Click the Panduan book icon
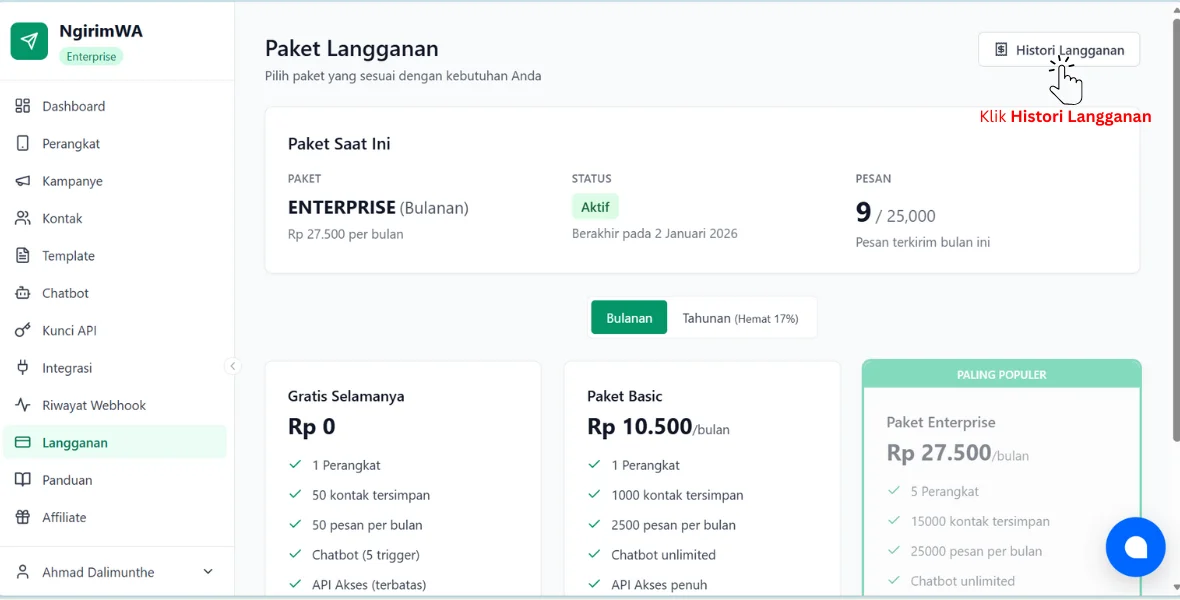The width and height of the screenshot is (1180, 600). pyautogui.click(x=23, y=480)
